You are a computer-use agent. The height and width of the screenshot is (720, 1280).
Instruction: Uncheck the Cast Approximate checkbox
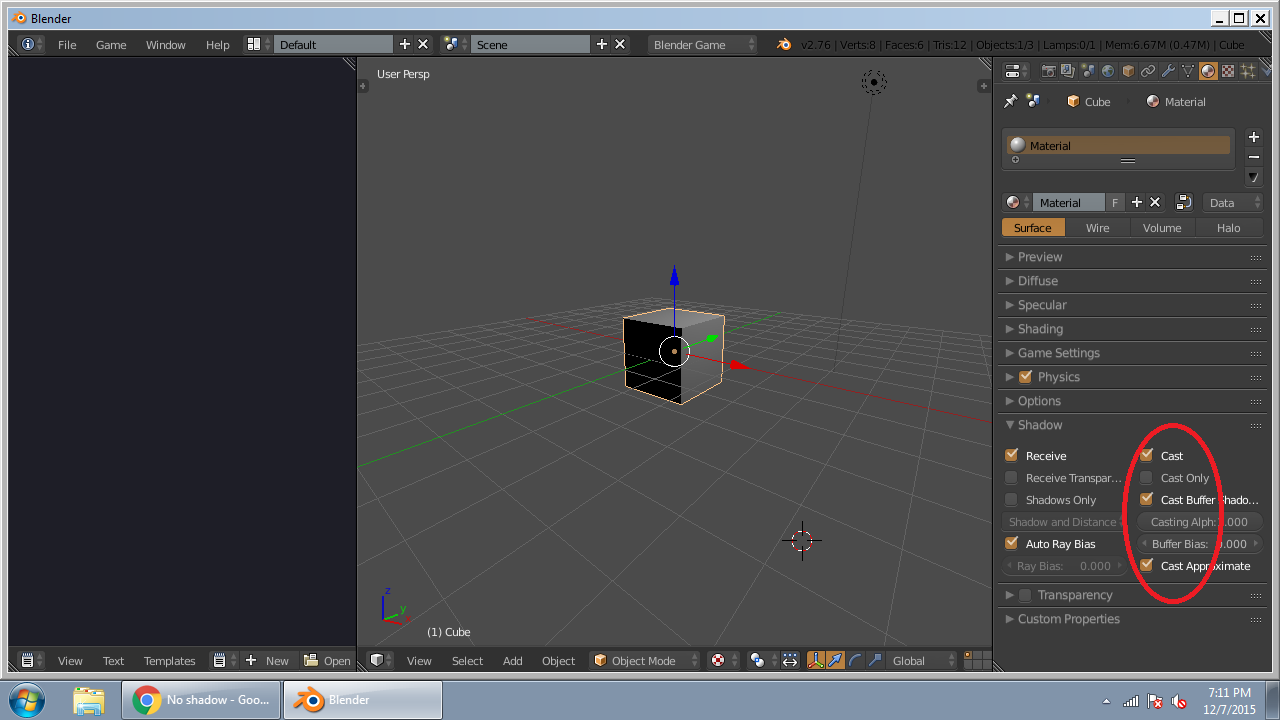pyautogui.click(x=1146, y=565)
